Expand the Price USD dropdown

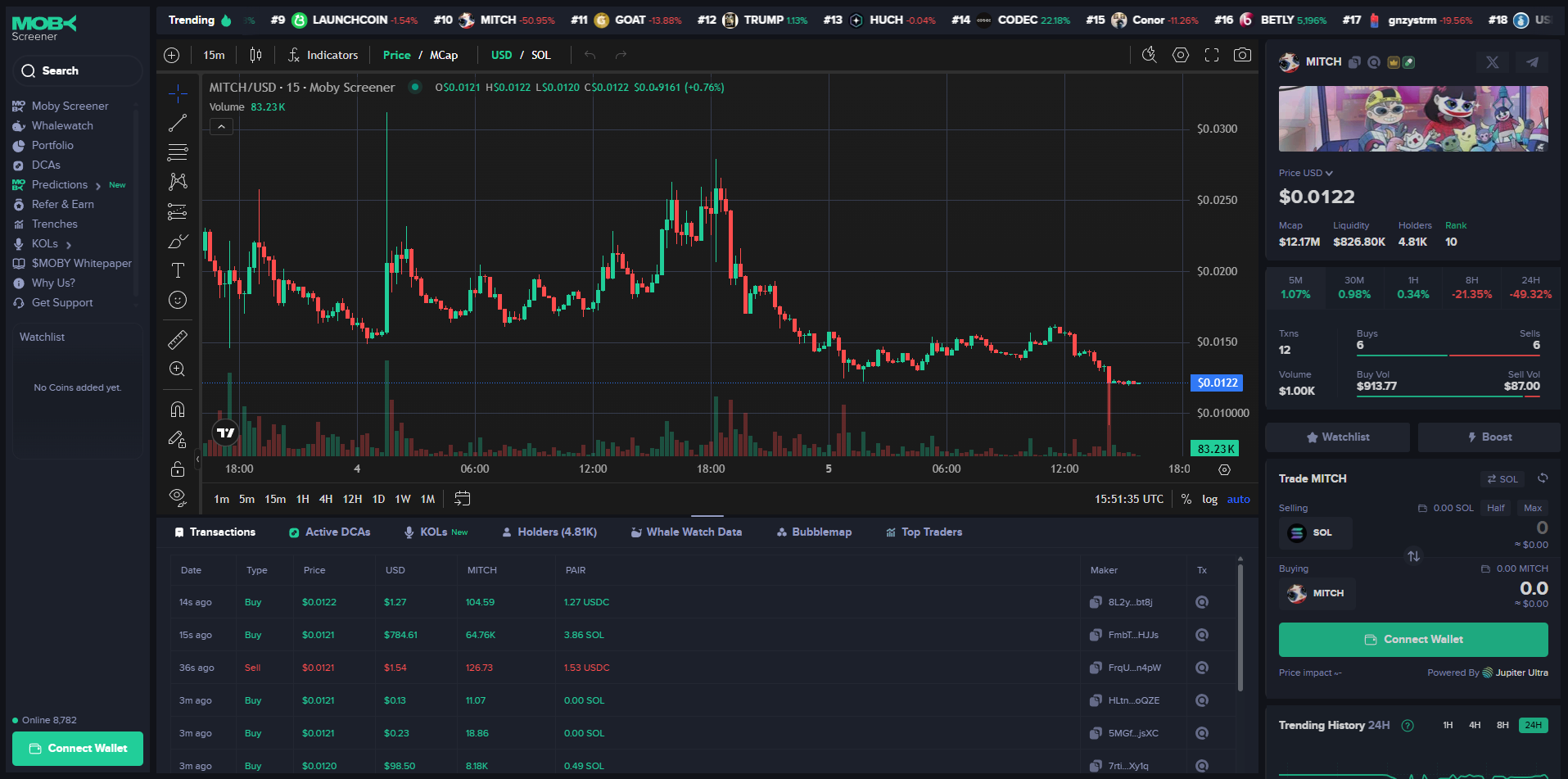(x=1306, y=173)
